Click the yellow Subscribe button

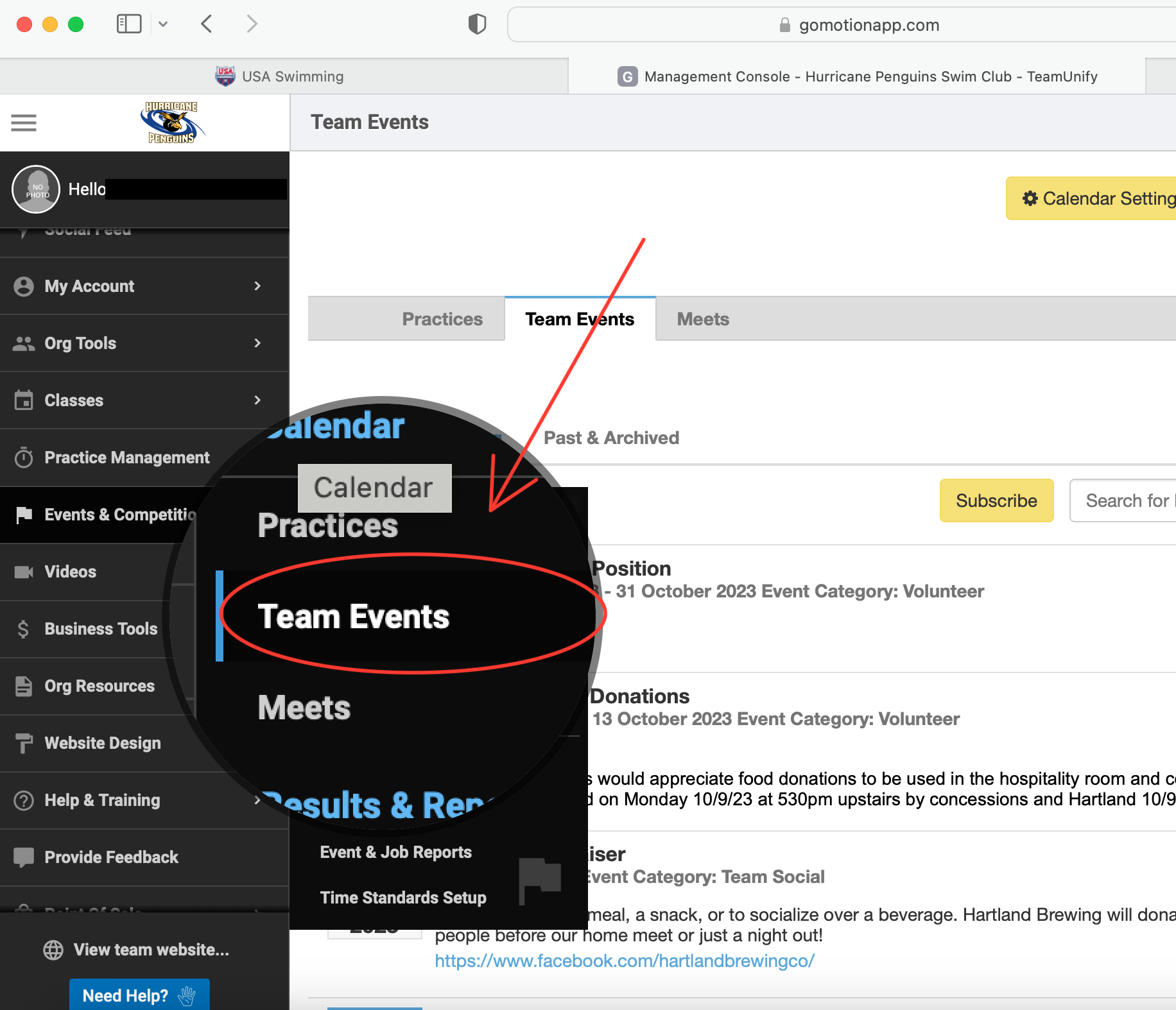996,501
